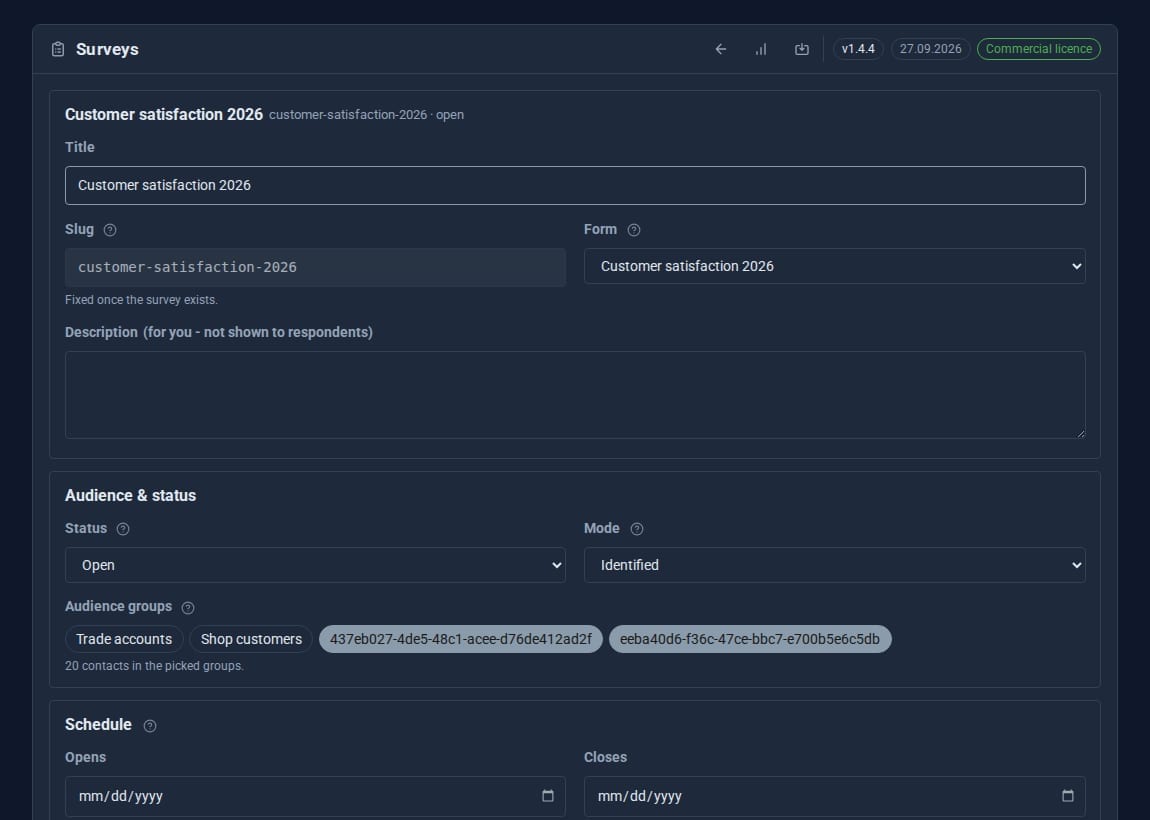Click the Description text area
This screenshot has width=1150, height=820.
pos(575,395)
